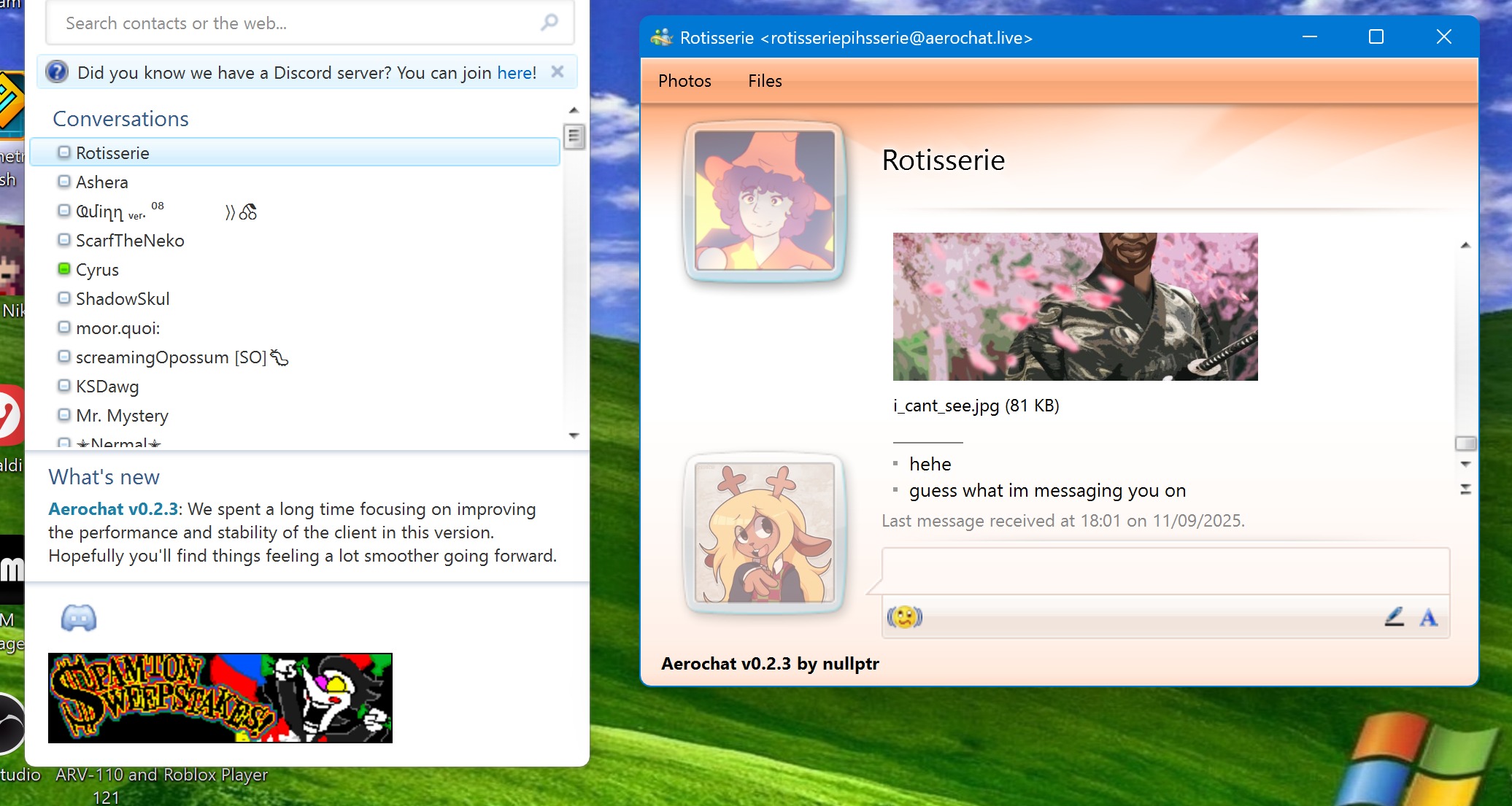This screenshot has width=1512, height=806.
Task: Click chat history scroll-down arrow
Action: 1465,464
